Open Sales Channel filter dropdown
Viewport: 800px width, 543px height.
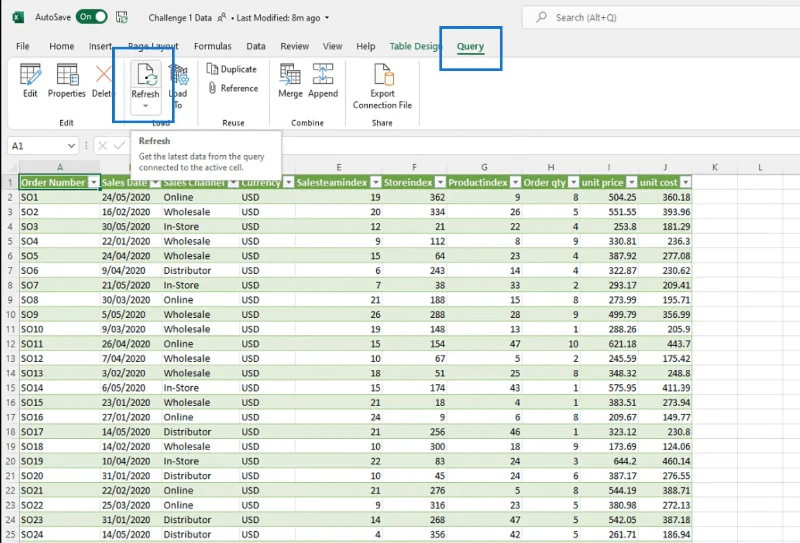233,183
